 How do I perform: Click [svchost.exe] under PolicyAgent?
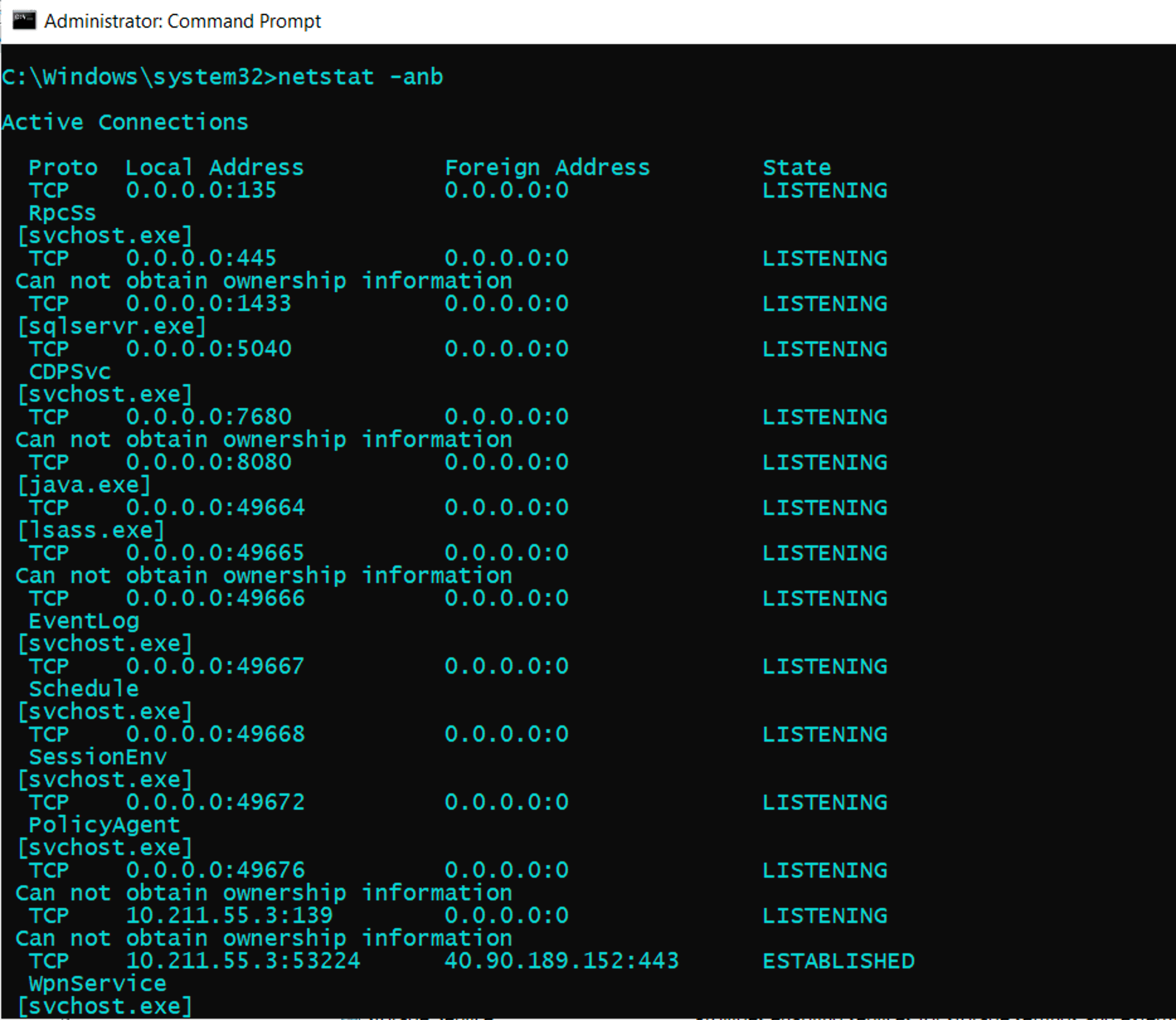(x=105, y=847)
